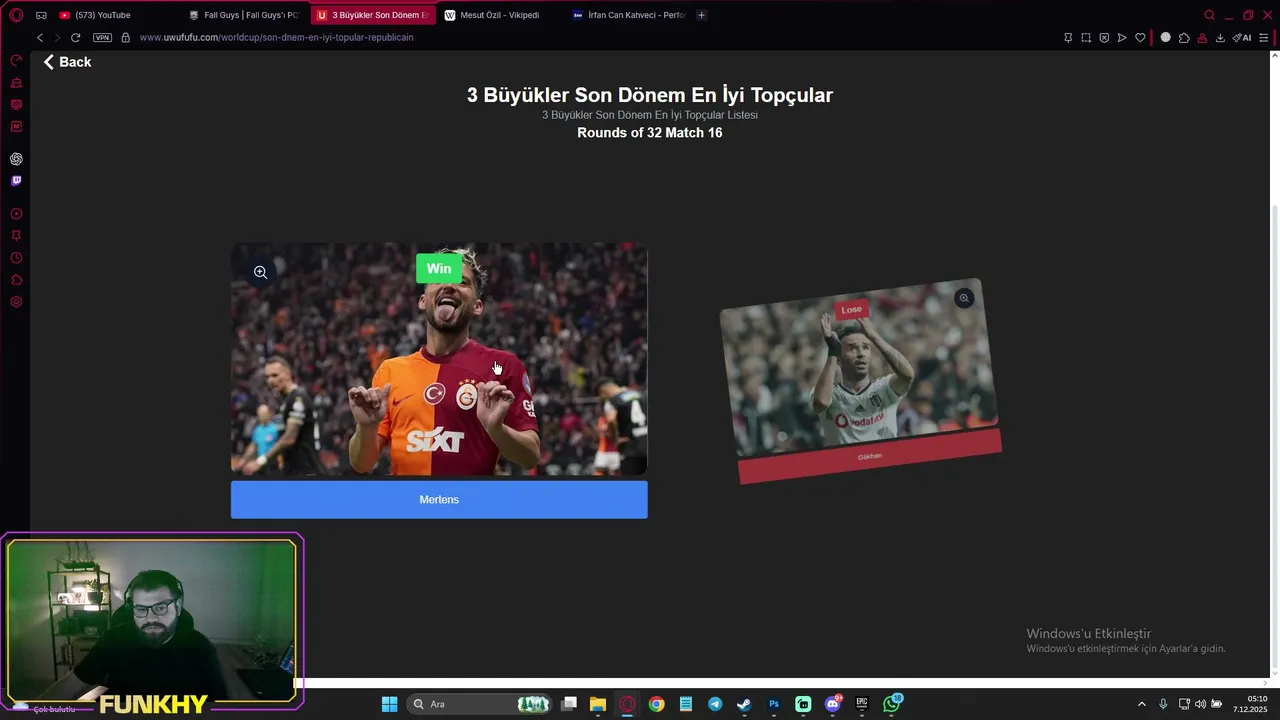Switch to the Fall Guys tab
1280x720 pixels.
[245, 15]
